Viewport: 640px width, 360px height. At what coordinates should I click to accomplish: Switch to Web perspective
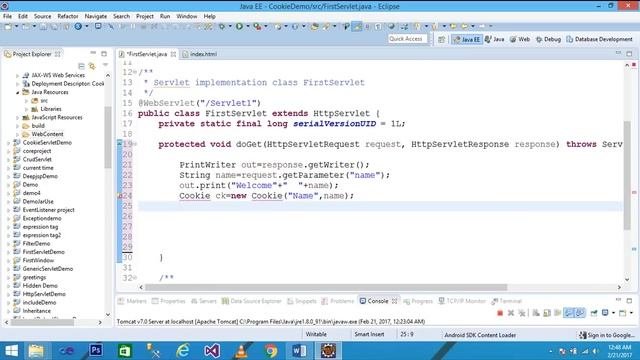pos(520,39)
